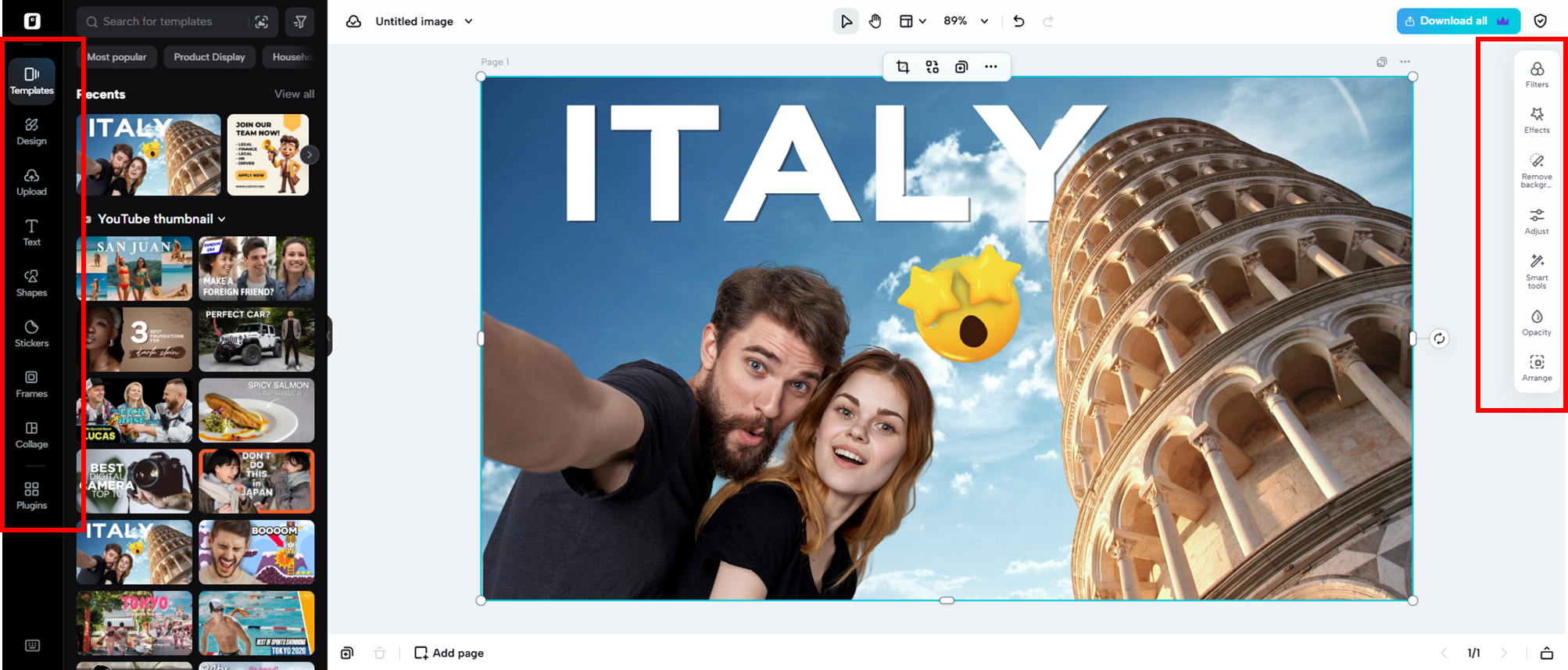Click the undo arrow

(1018, 21)
